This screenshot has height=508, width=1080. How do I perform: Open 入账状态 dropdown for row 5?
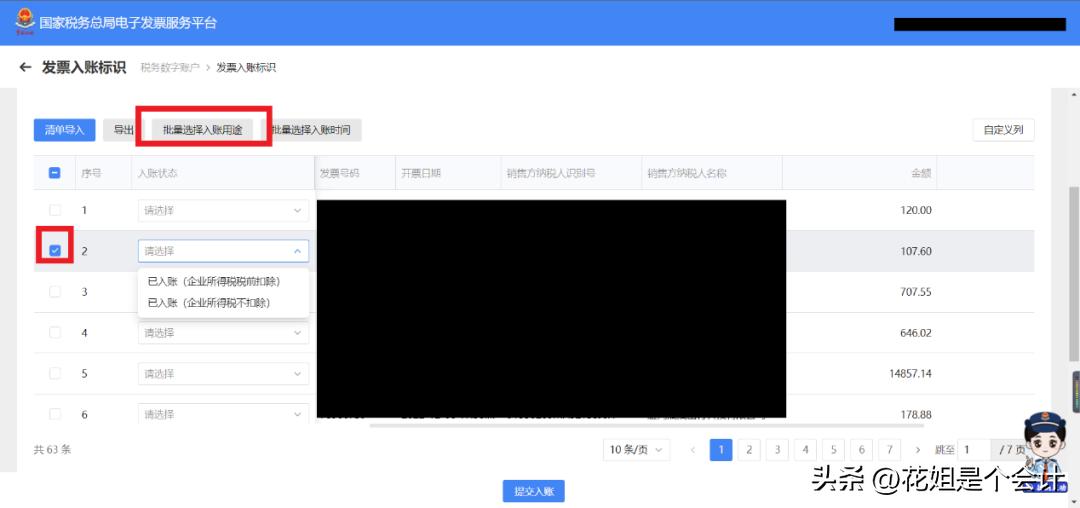point(223,374)
